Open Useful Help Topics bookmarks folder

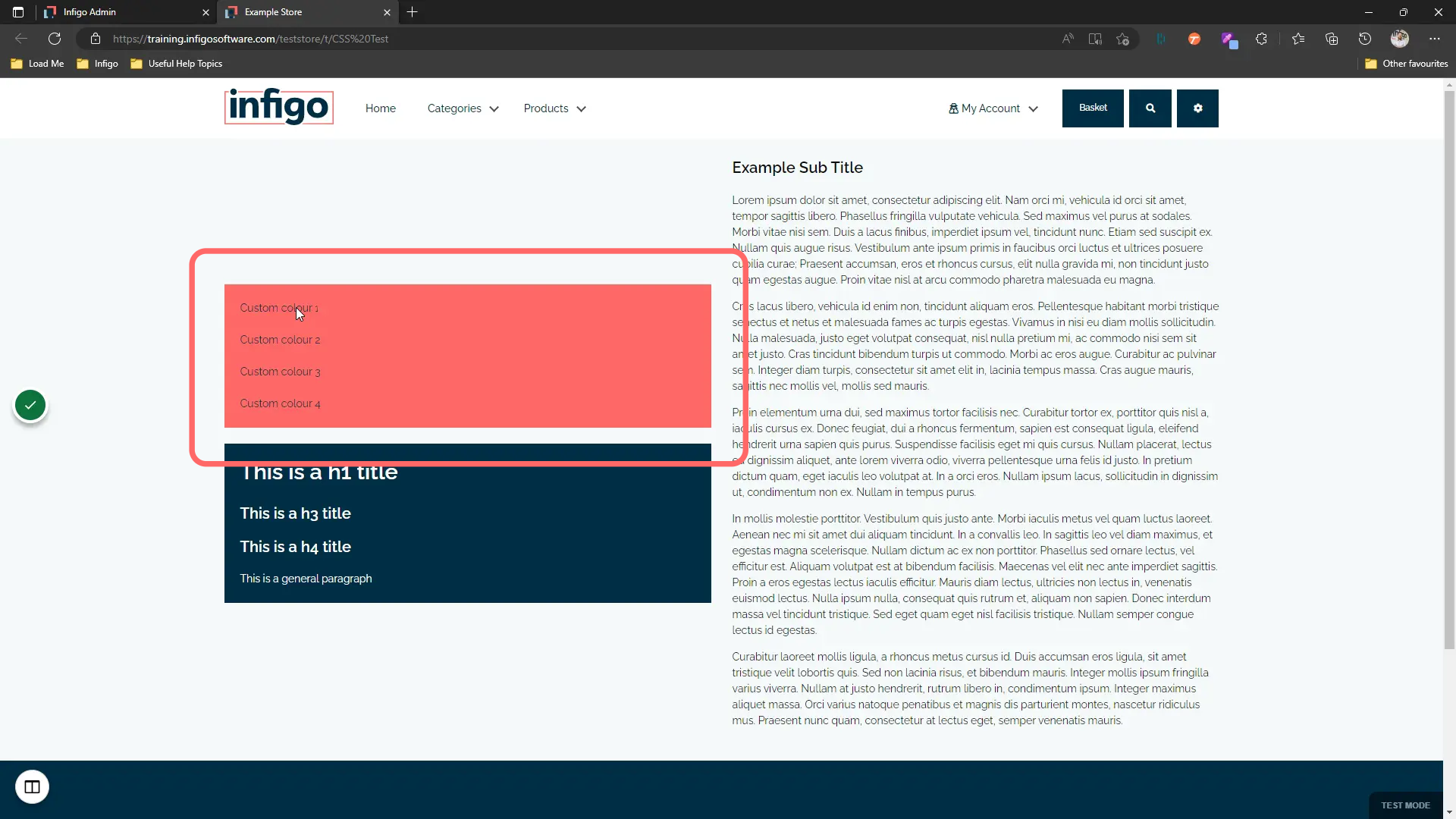[x=176, y=64]
